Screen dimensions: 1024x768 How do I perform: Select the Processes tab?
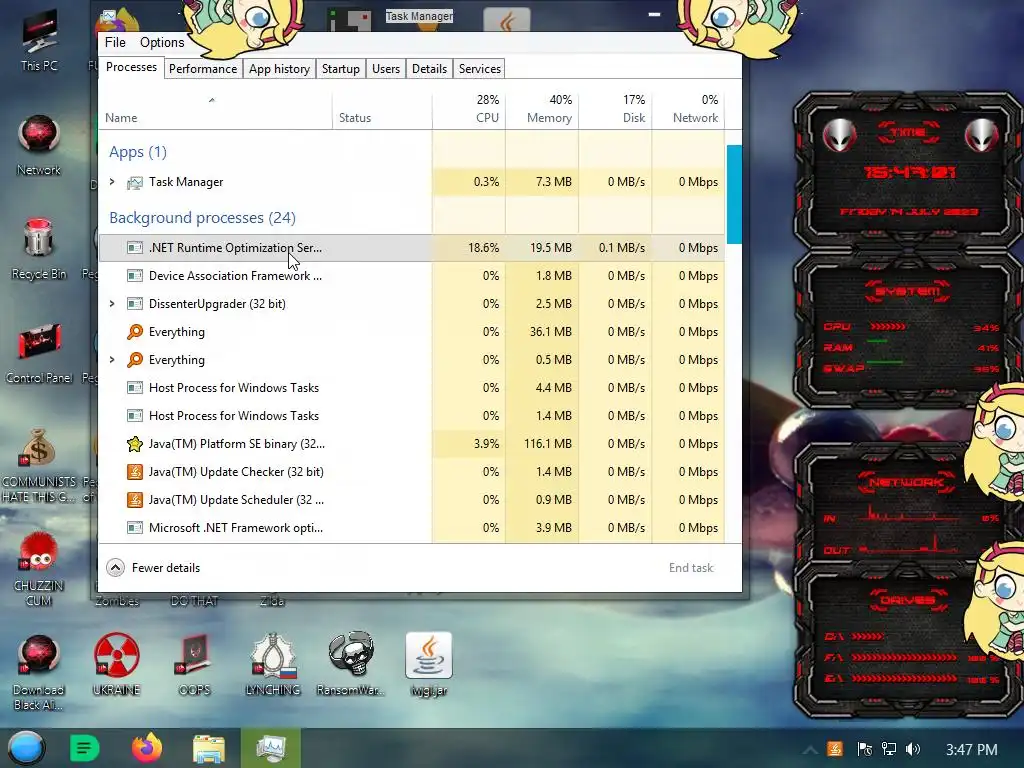click(x=131, y=67)
